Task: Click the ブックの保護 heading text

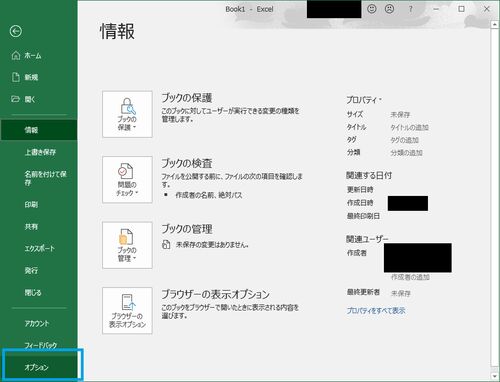Action: [x=187, y=98]
